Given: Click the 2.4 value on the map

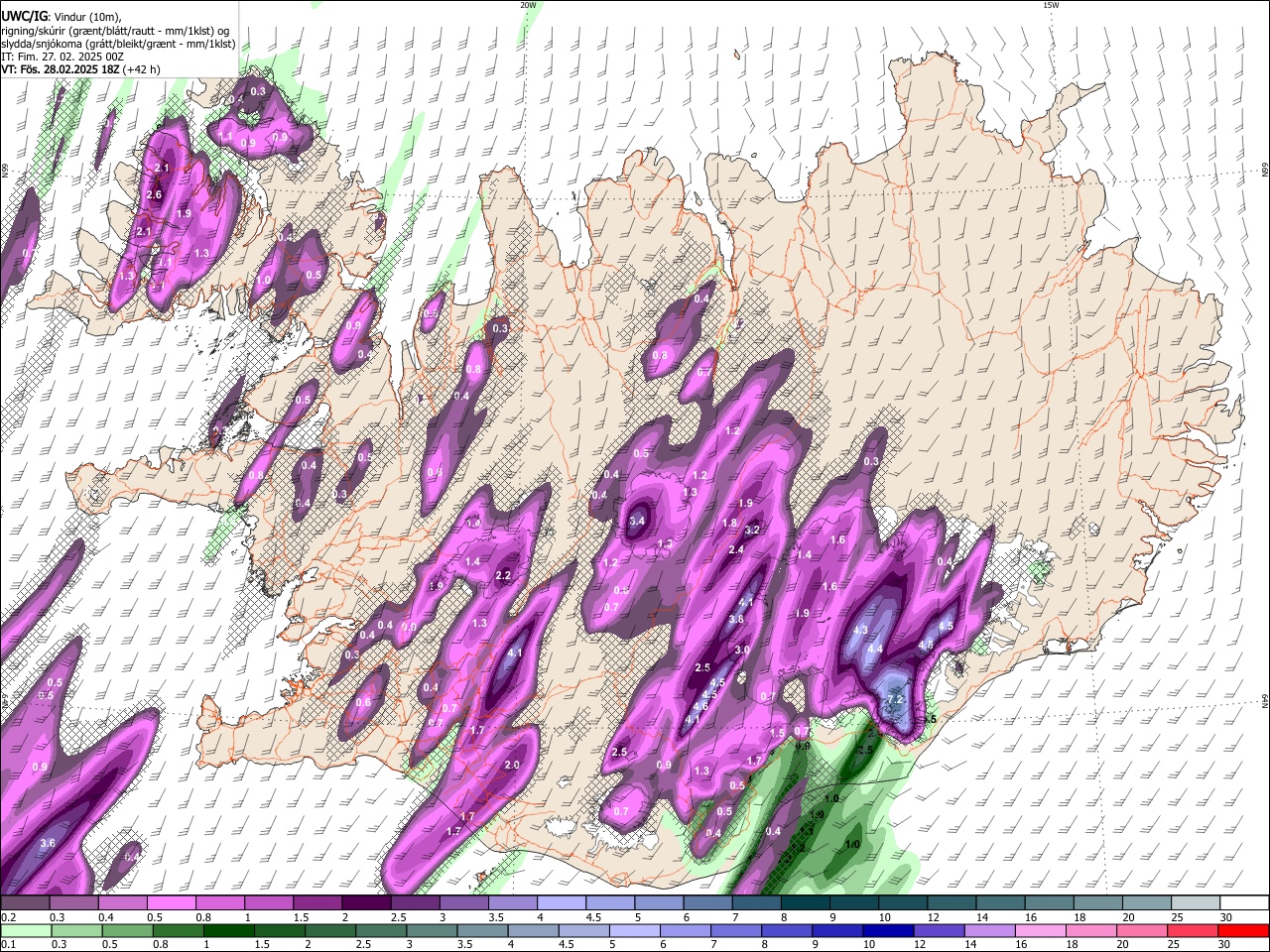Looking at the screenshot, I should coord(736,549).
